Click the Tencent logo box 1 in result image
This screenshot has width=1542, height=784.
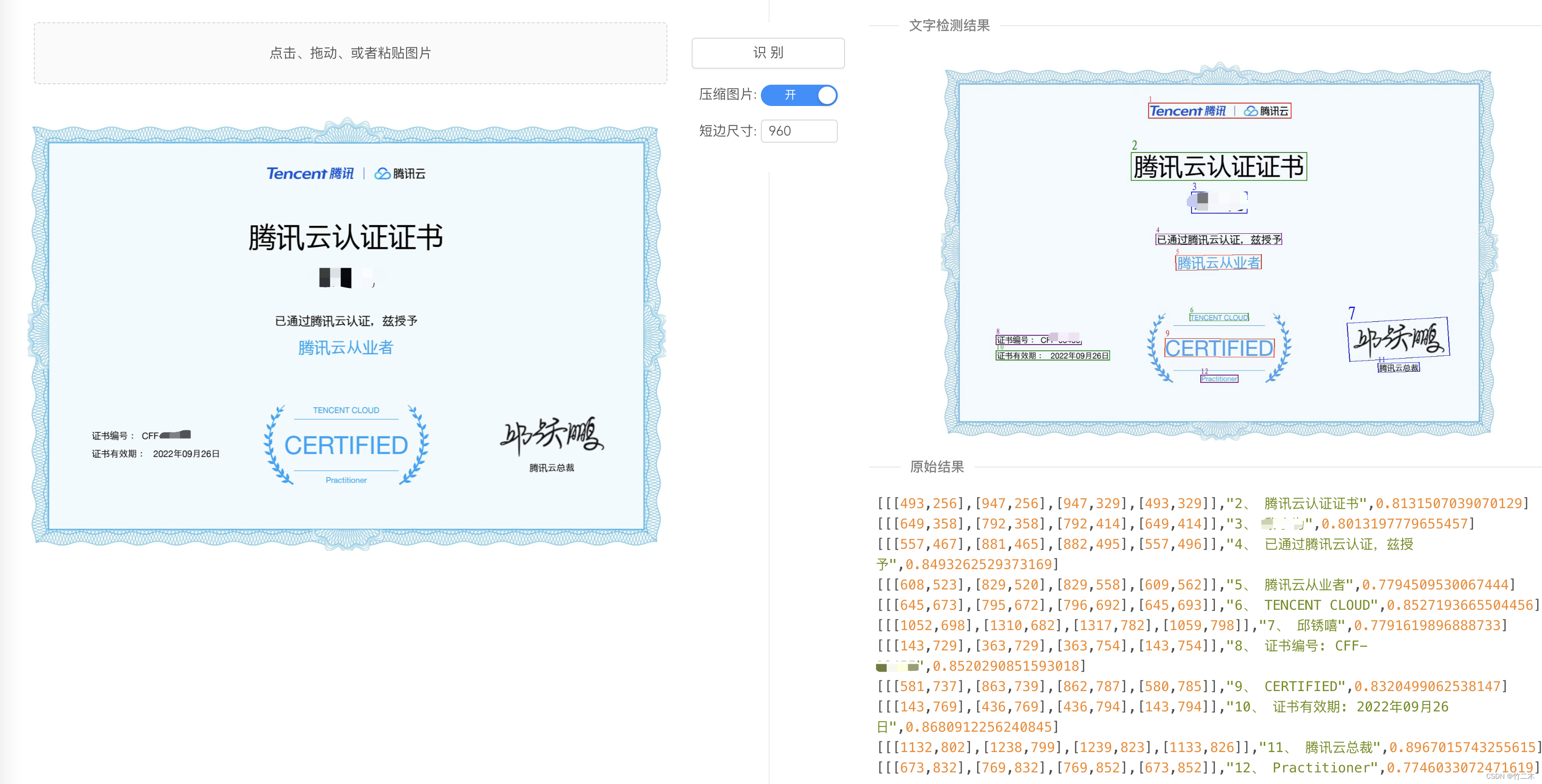tap(1219, 111)
